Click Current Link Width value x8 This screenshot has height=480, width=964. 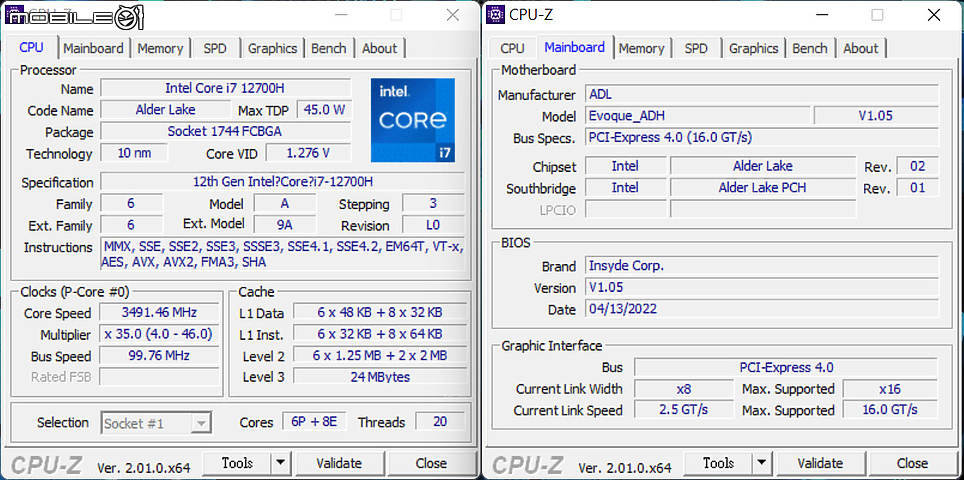684,389
